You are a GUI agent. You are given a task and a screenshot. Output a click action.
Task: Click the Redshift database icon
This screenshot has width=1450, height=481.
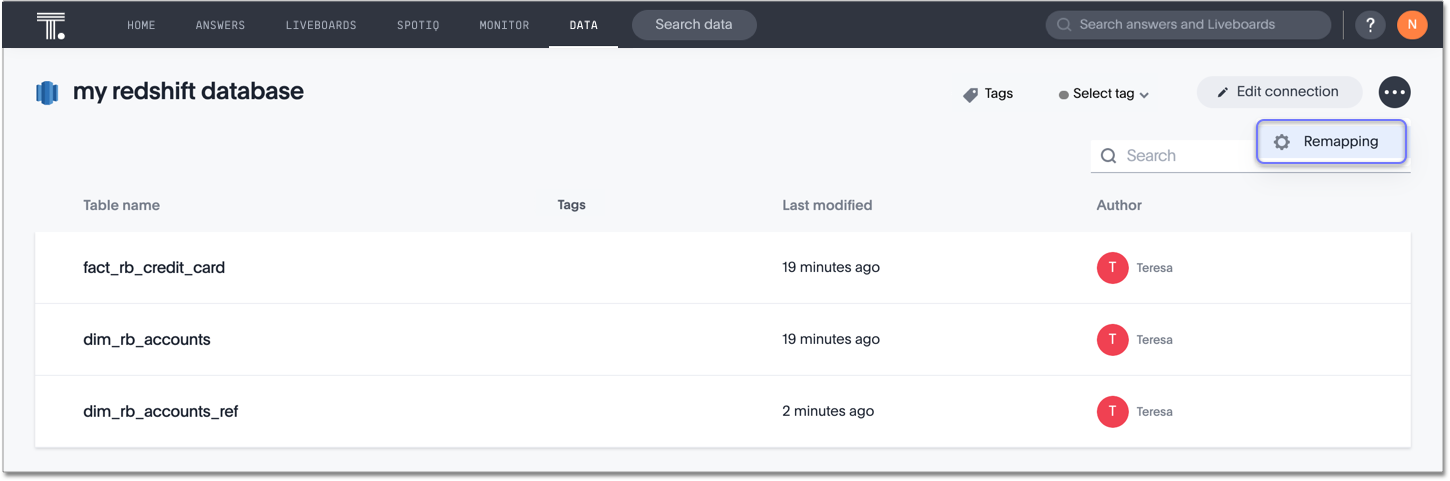click(47, 93)
